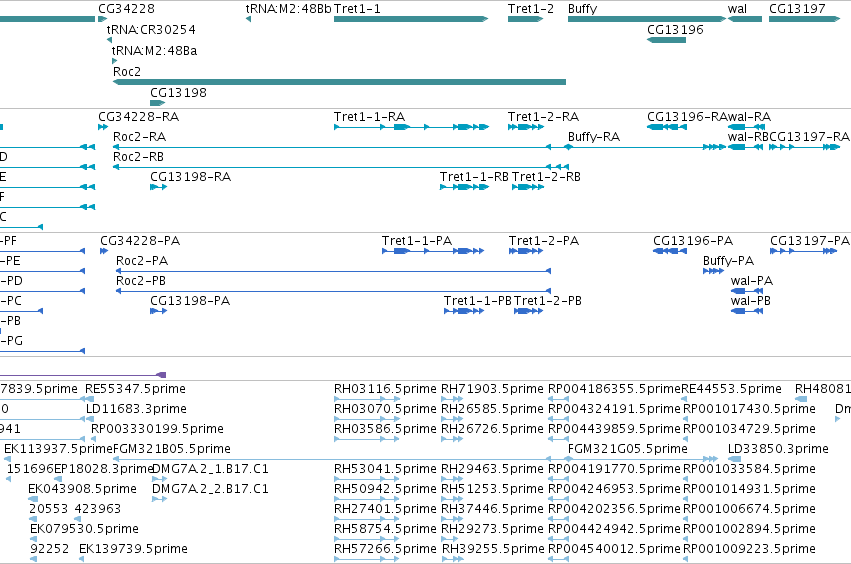
Task: Click EST EK139739.5prime
Action: 134,549
